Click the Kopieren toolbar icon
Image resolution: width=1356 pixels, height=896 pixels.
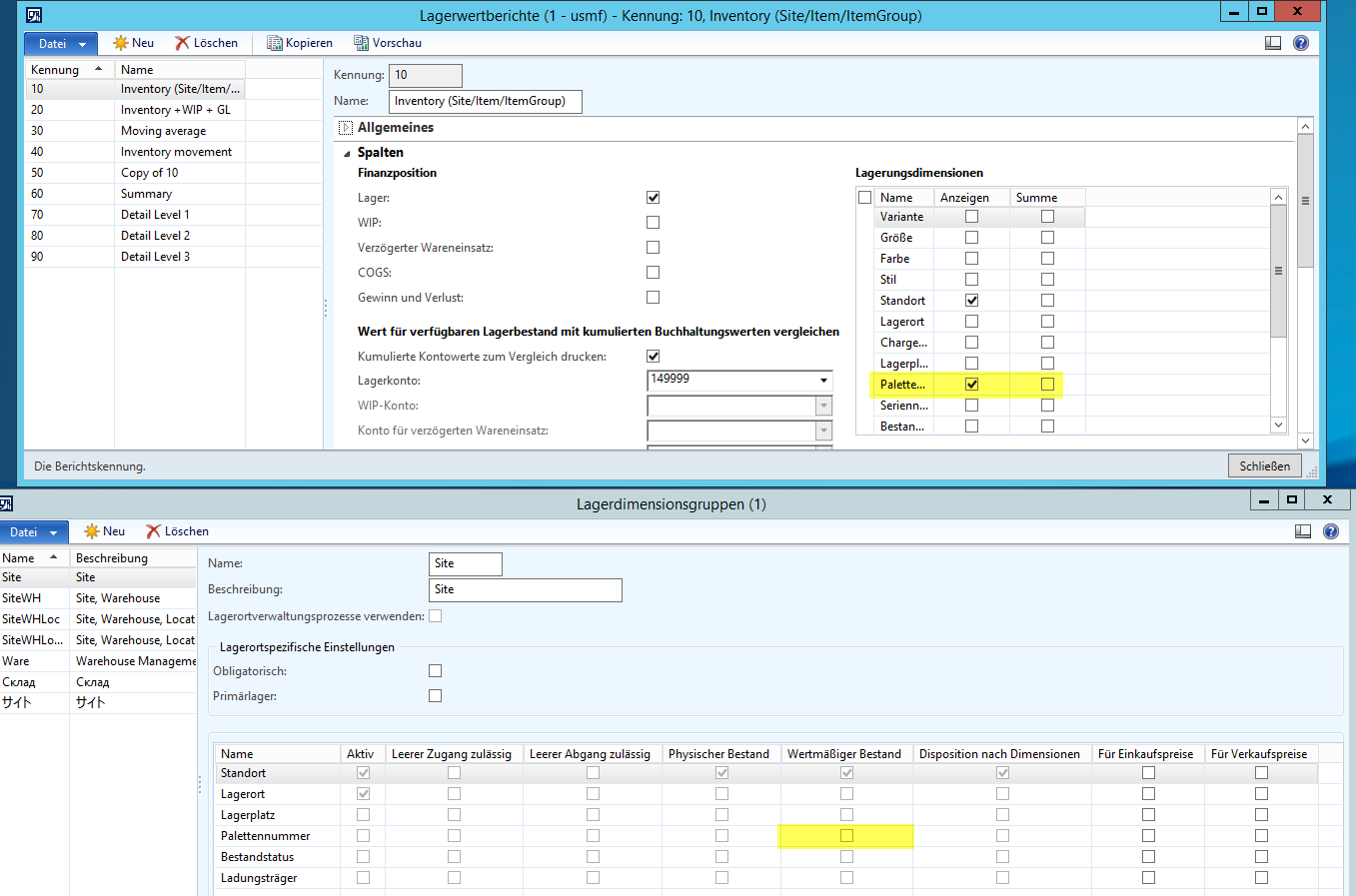point(274,43)
